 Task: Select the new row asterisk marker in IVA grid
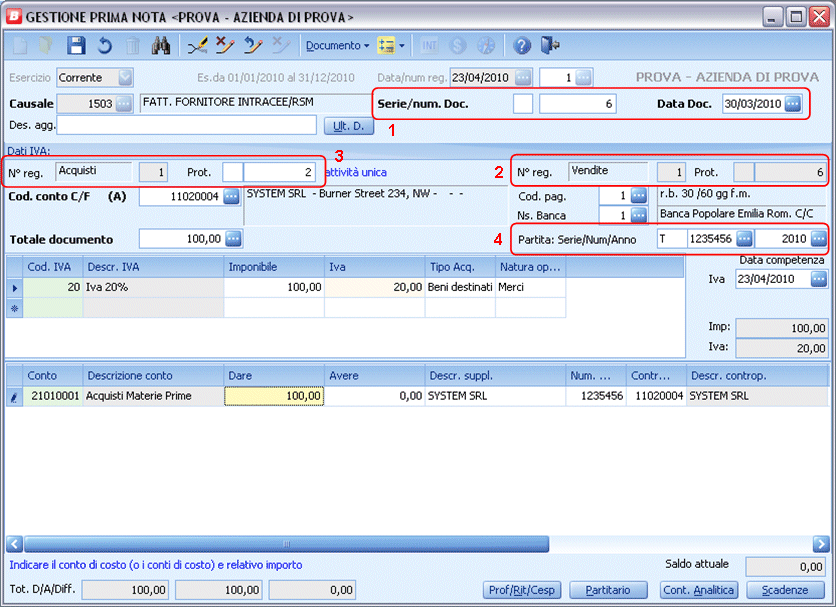14,308
